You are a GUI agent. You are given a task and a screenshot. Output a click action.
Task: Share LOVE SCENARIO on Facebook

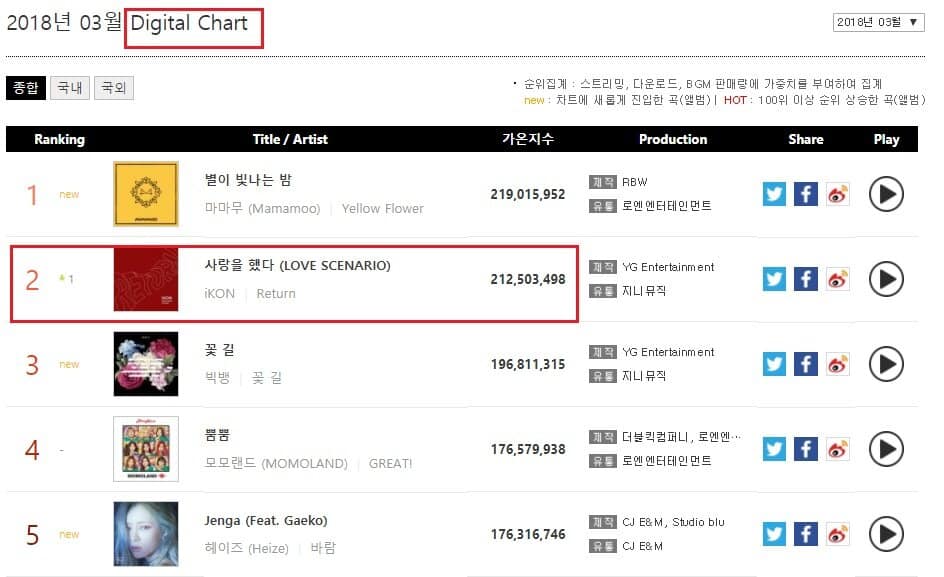click(806, 279)
